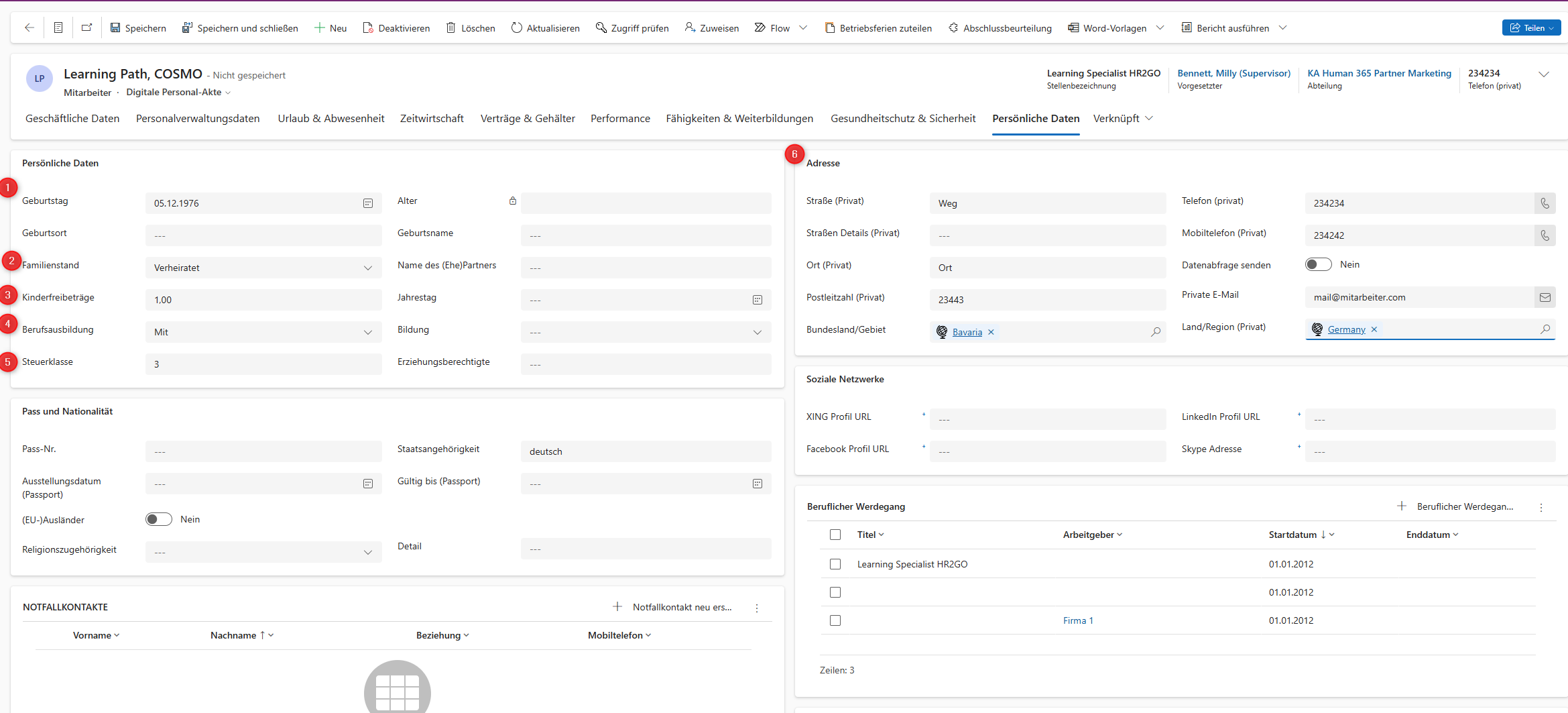Check the Learning Specialist HR2GO row checkbox

pyautogui.click(x=835, y=564)
